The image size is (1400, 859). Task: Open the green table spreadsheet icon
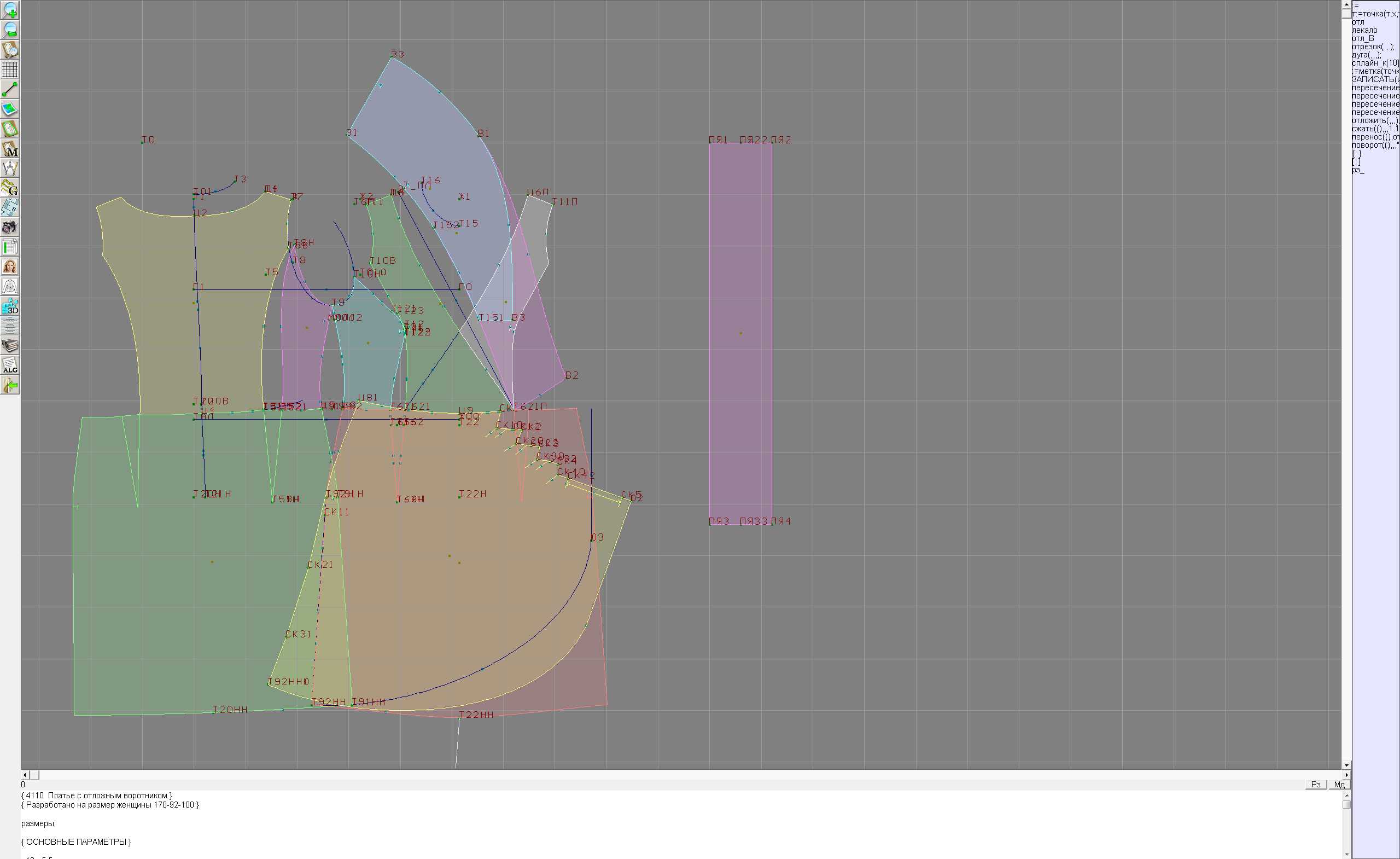click(x=10, y=247)
